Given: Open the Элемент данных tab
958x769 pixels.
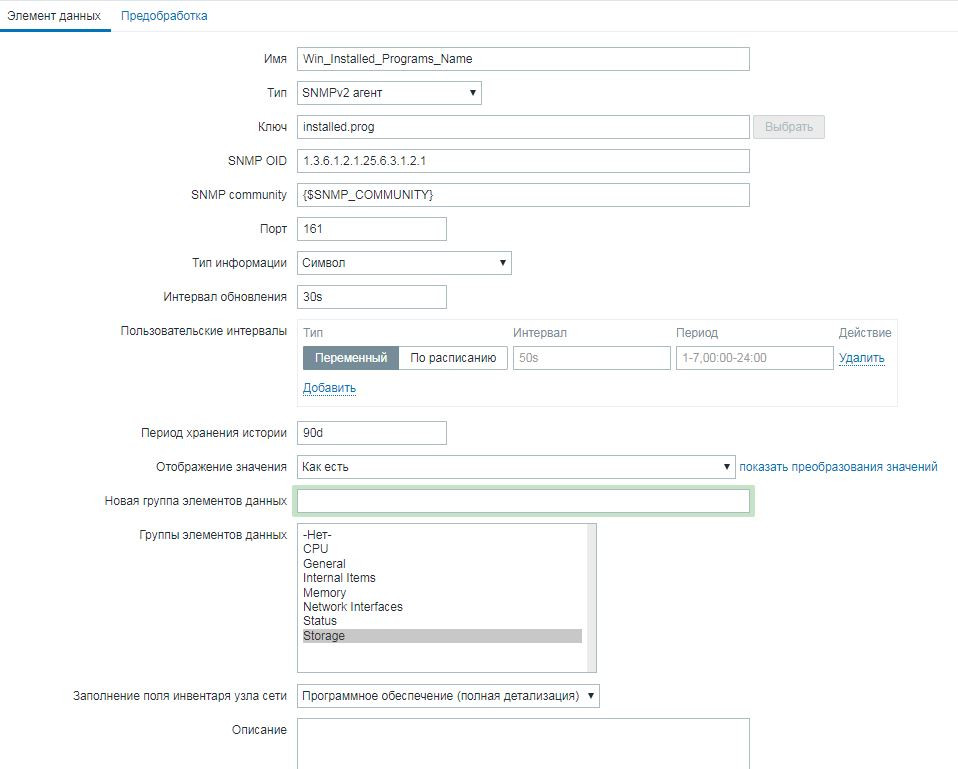Looking at the screenshot, I should [54, 16].
